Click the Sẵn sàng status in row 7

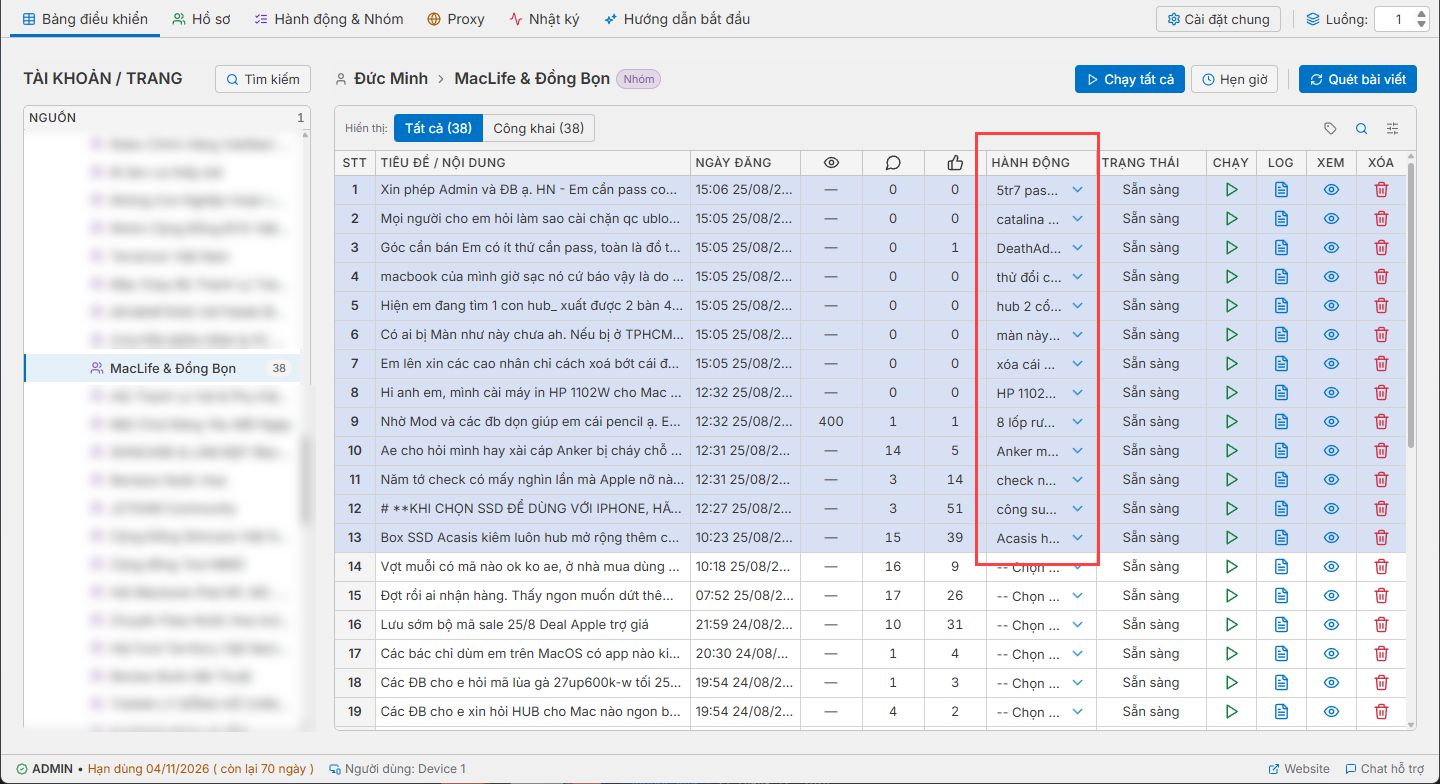point(1150,364)
